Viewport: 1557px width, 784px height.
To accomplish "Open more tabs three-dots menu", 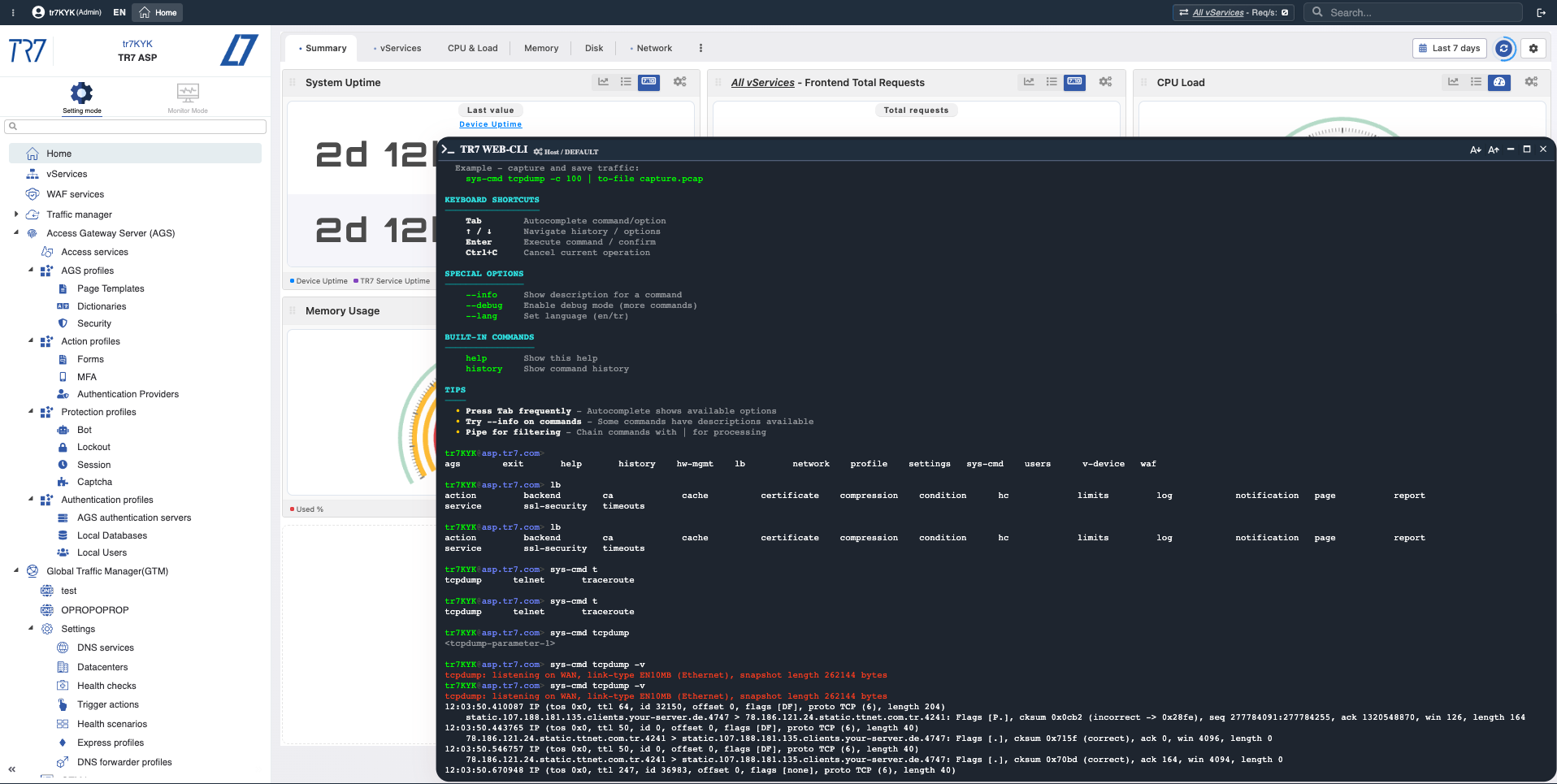I will click(700, 48).
